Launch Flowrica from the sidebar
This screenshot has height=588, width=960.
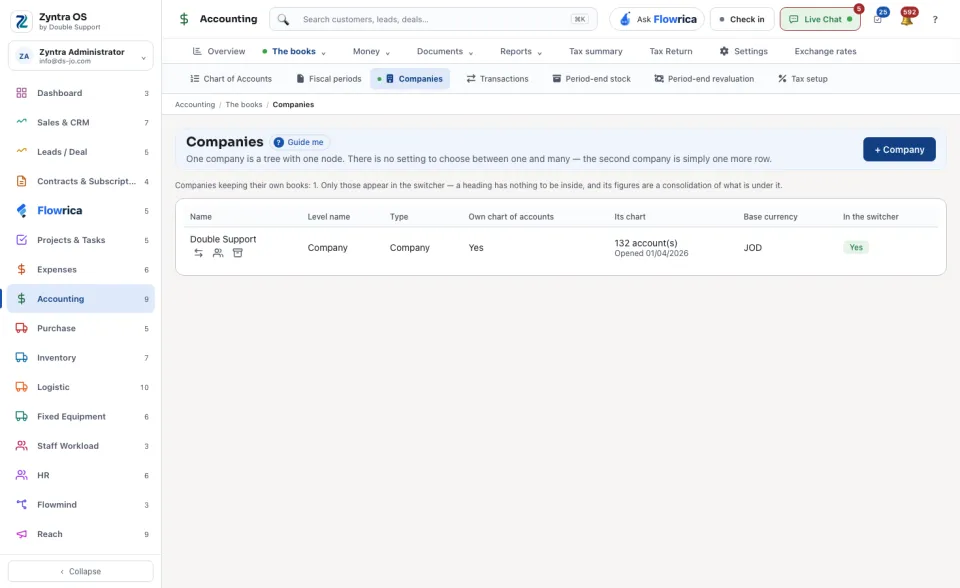pos(81,211)
